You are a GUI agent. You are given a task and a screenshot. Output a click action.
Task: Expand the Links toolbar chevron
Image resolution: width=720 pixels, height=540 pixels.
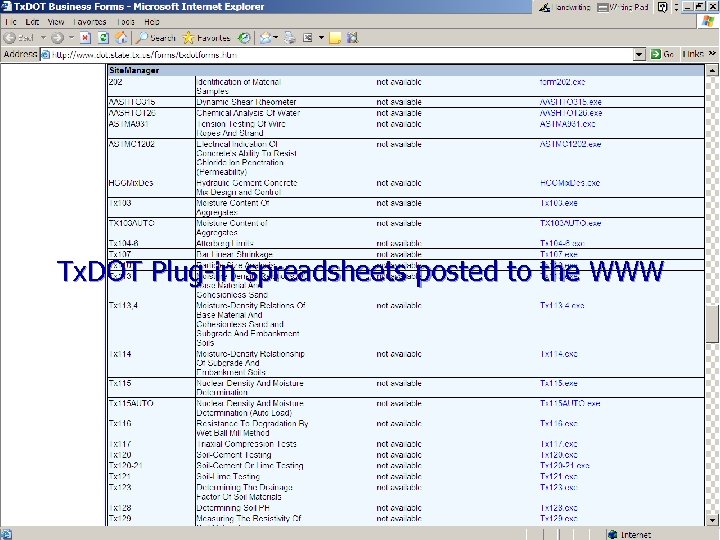712,54
